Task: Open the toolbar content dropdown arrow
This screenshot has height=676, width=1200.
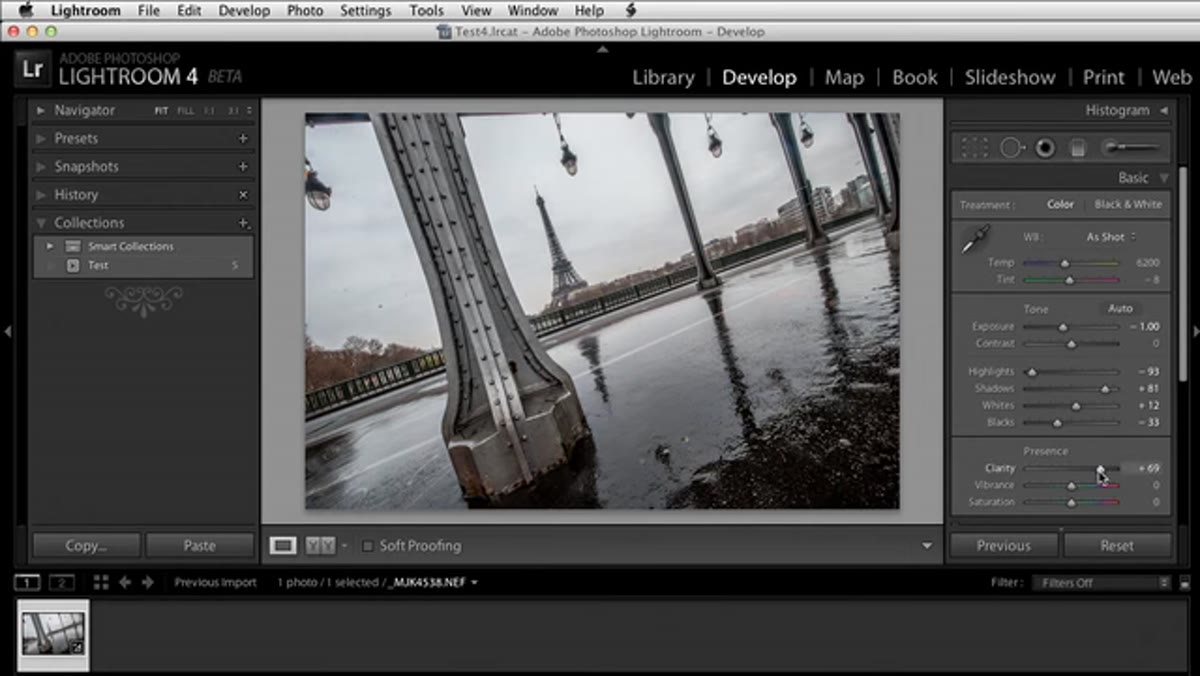Action: 927,546
